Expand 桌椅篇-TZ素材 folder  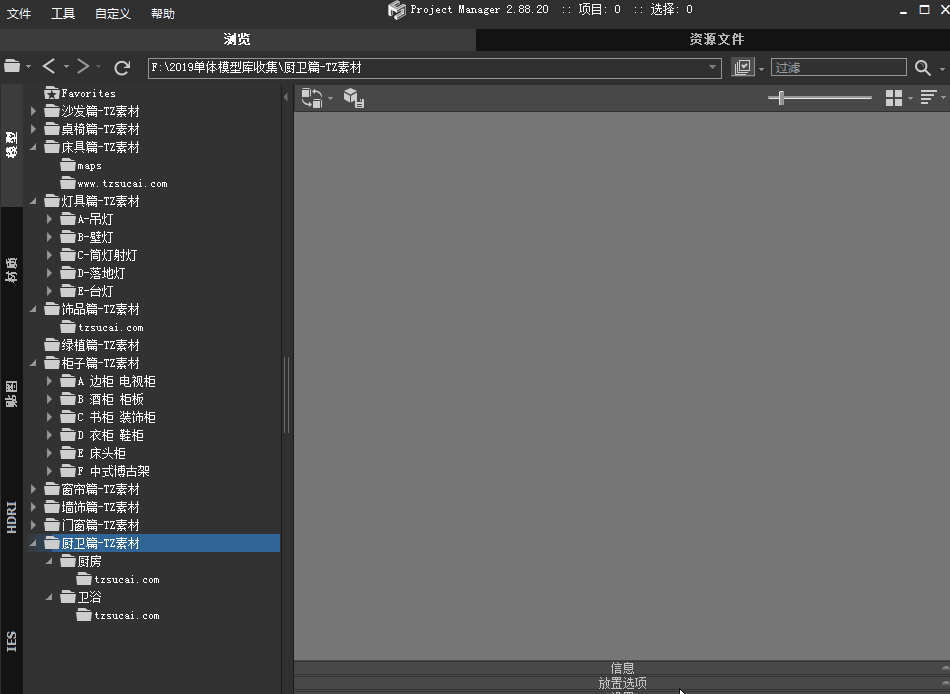[33, 129]
